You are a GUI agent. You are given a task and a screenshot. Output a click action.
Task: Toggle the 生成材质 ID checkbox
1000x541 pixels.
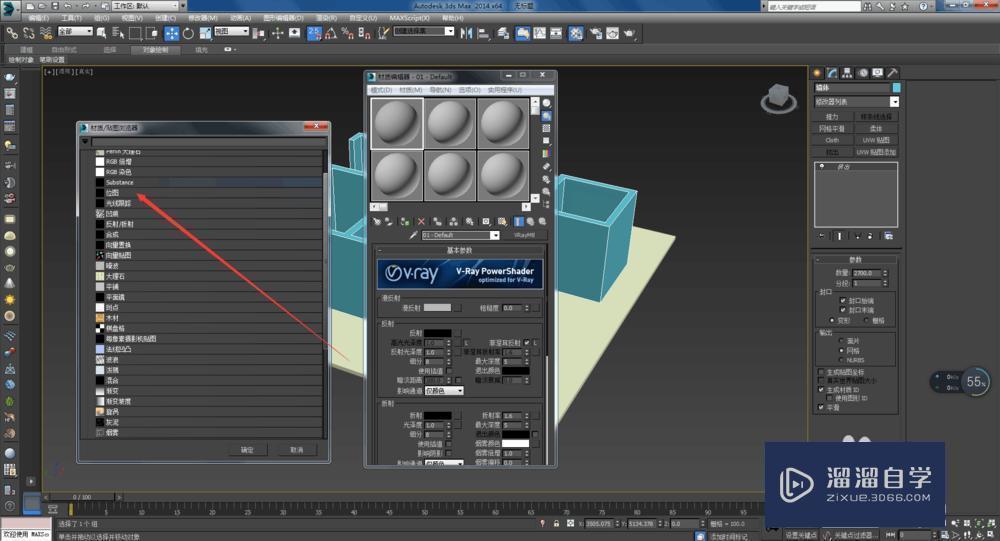[x=821, y=389]
